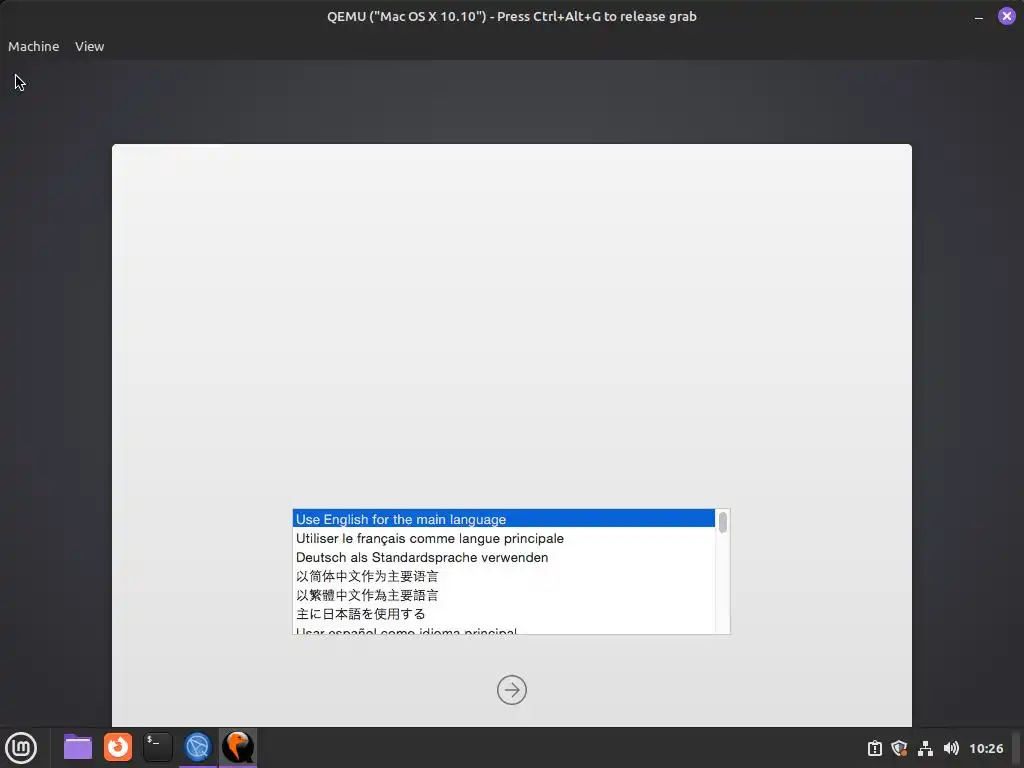This screenshot has height=768, width=1024.
Task: Open the volume control tray icon
Action: (951, 748)
